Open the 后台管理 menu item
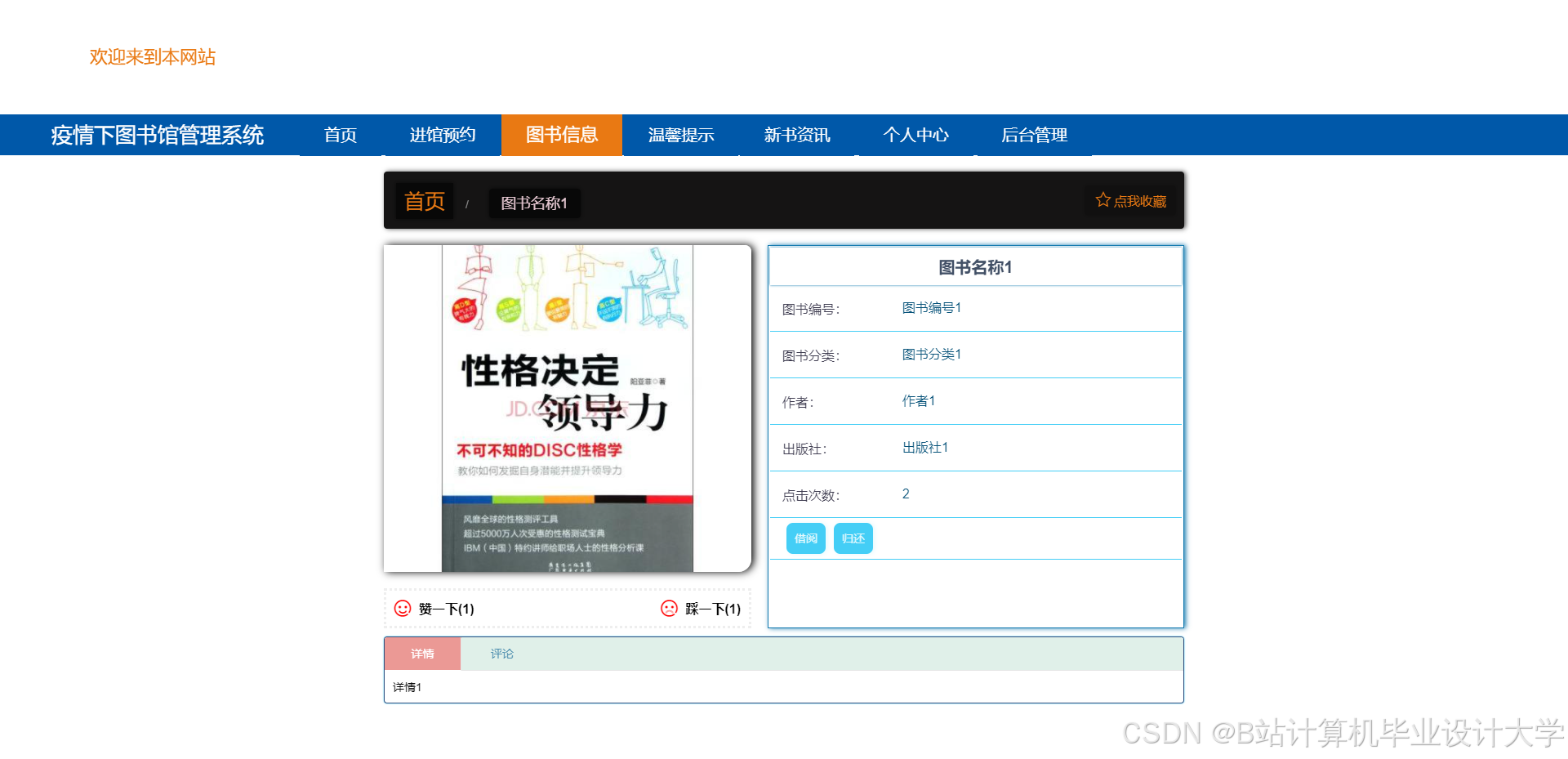 tap(1034, 135)
